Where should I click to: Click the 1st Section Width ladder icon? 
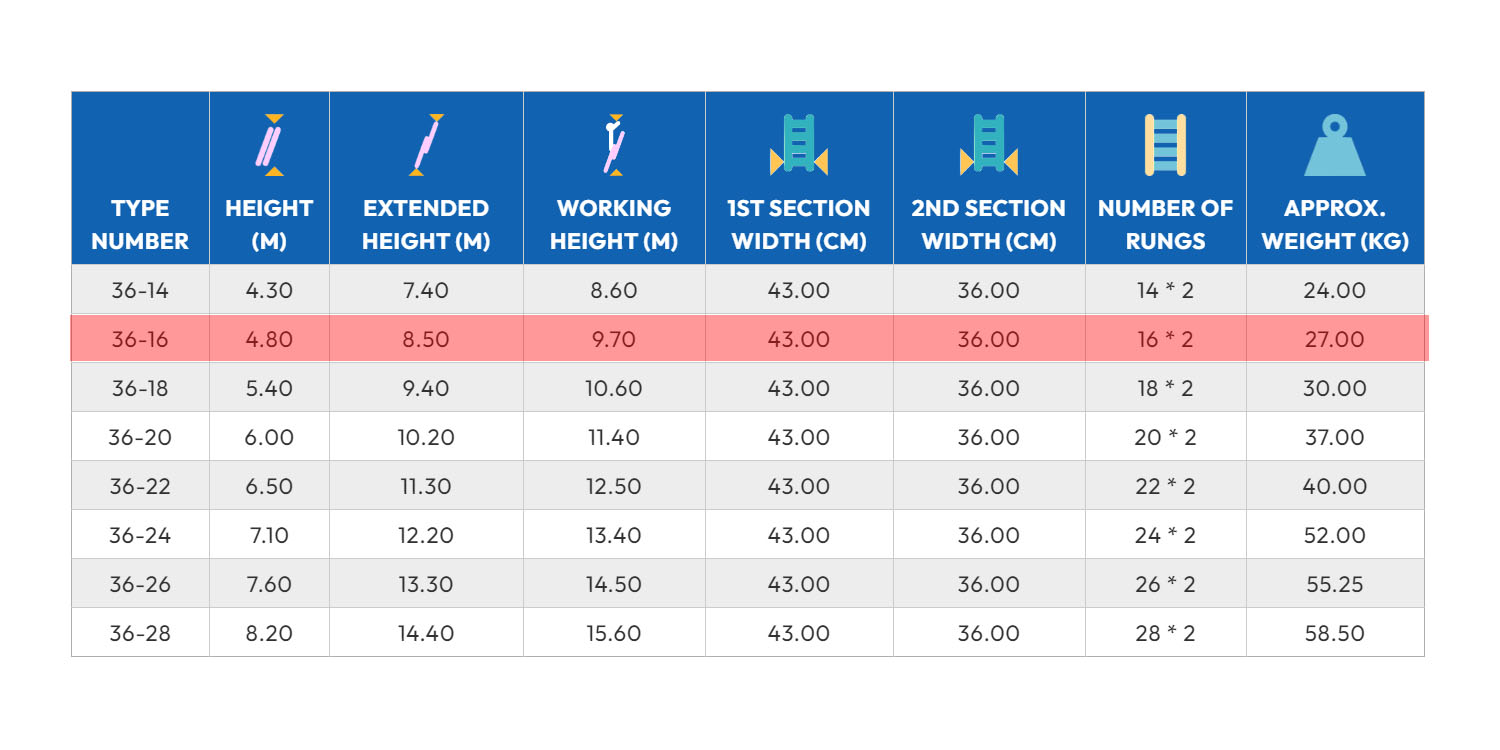click(798, 146)
